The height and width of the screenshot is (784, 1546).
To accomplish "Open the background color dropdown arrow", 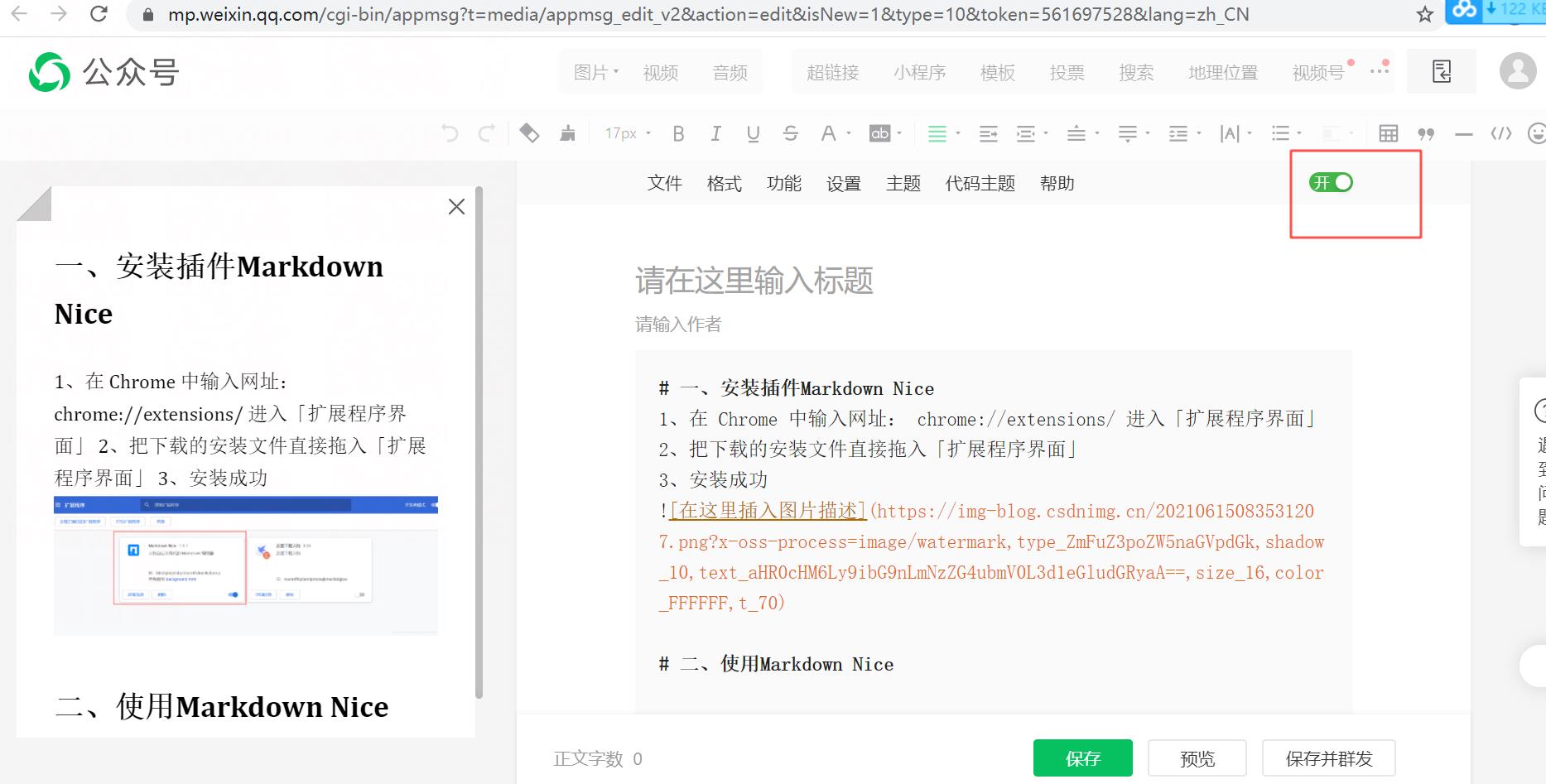I will tap(899, 133).
